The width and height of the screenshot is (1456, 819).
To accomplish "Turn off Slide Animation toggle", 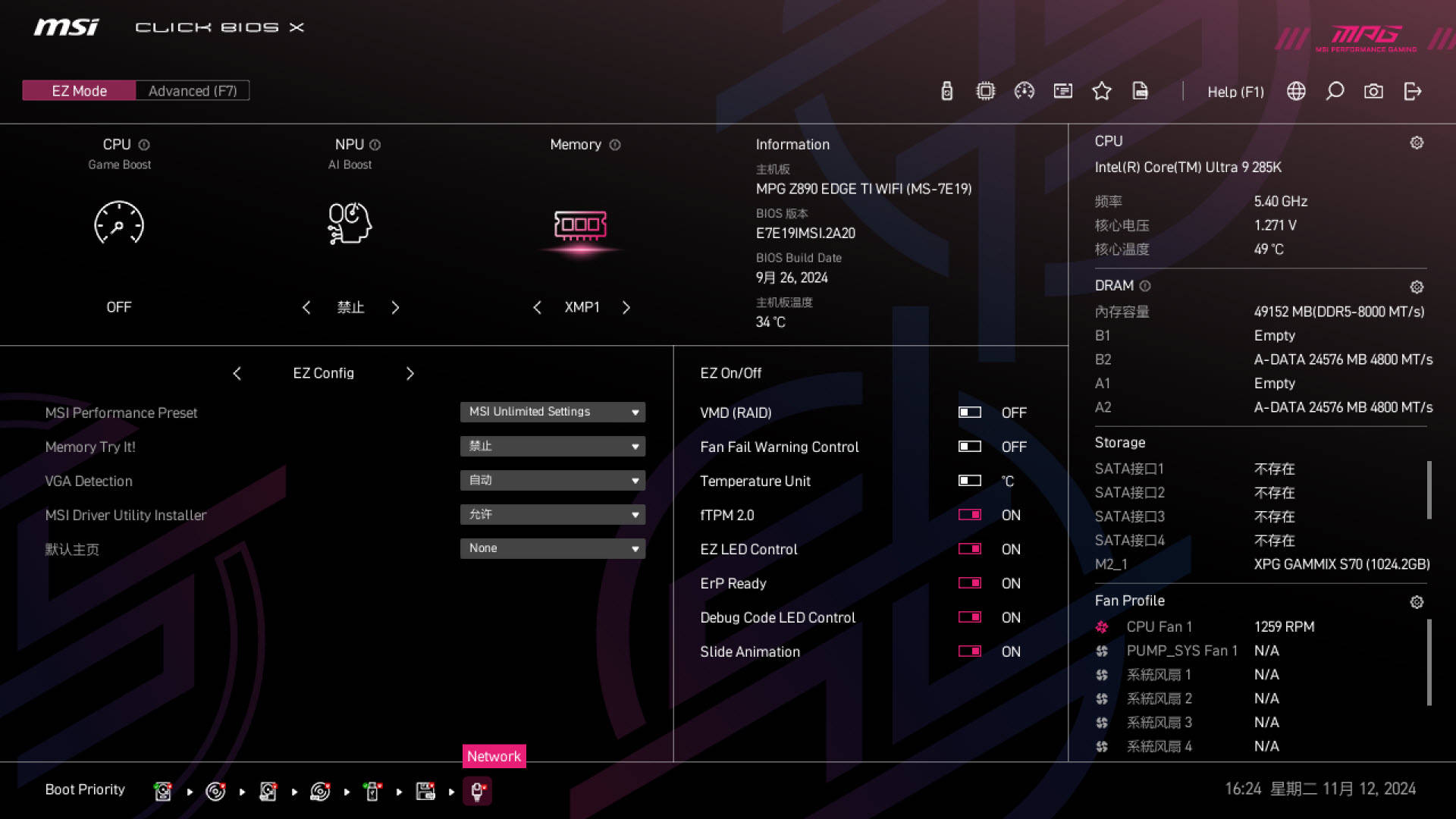I will 969,651.
